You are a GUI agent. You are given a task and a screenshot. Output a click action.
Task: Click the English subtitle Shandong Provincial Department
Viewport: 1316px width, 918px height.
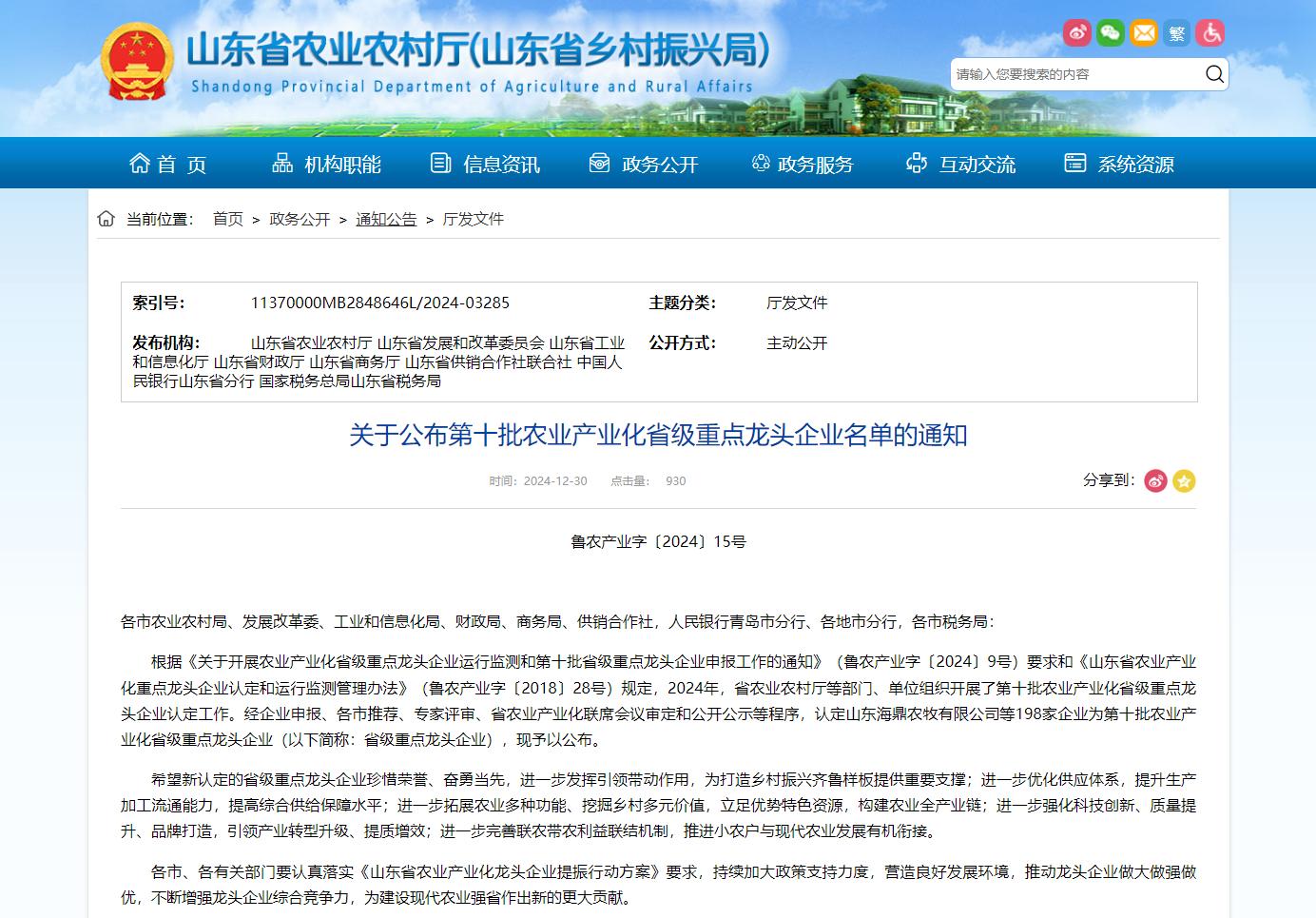click(x=472, y=87)
